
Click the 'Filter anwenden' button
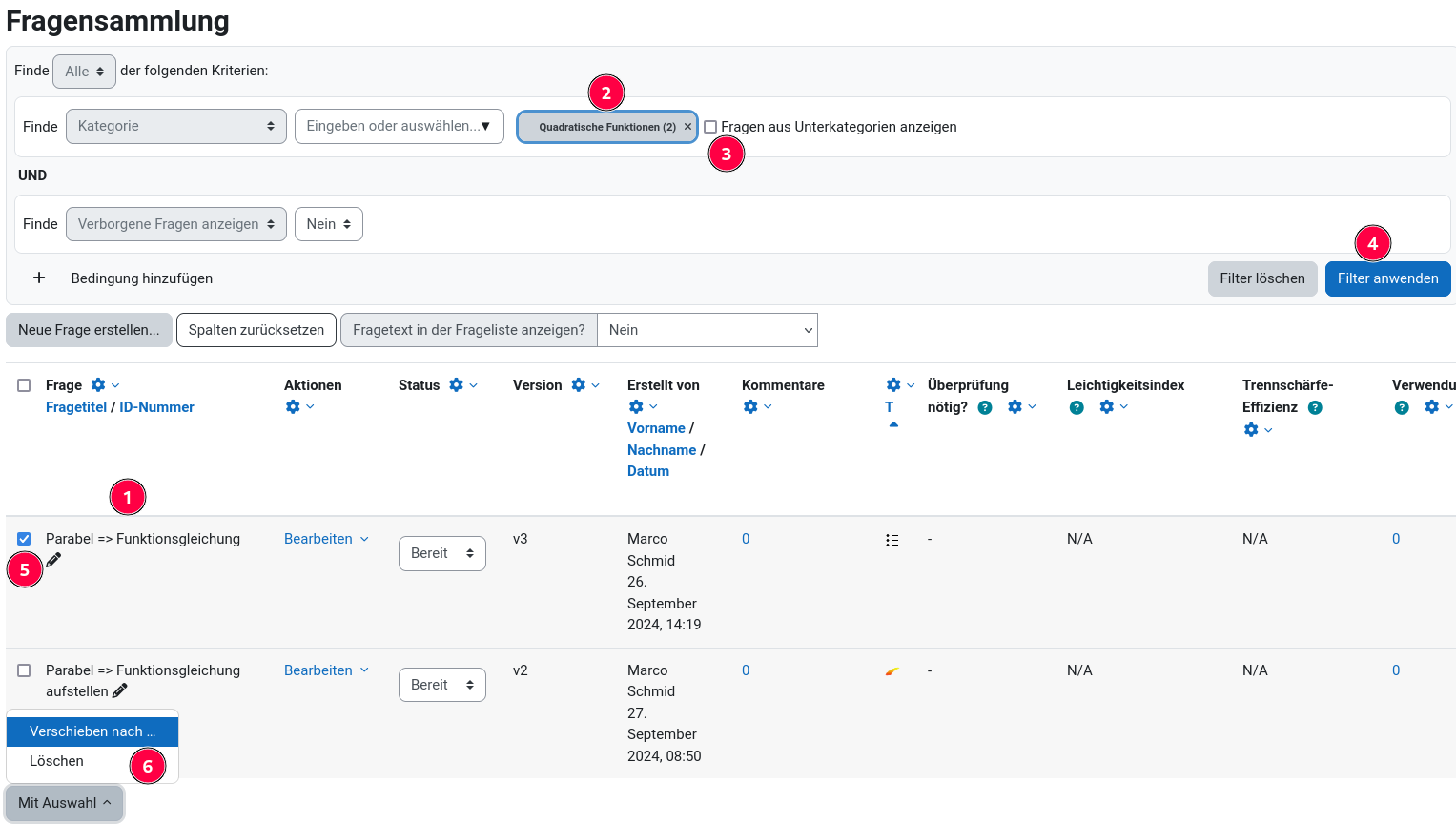[1387, 278]
